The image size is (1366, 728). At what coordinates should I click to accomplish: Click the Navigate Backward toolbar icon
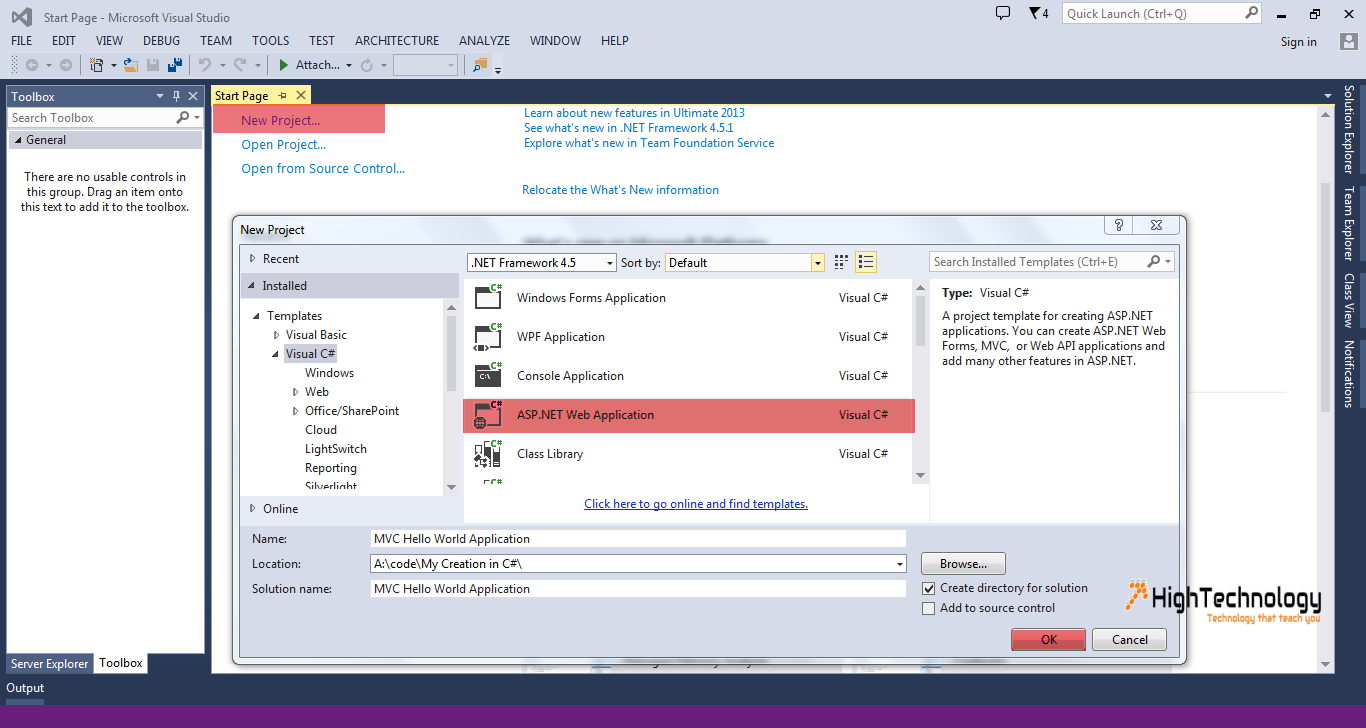point(31,65)
